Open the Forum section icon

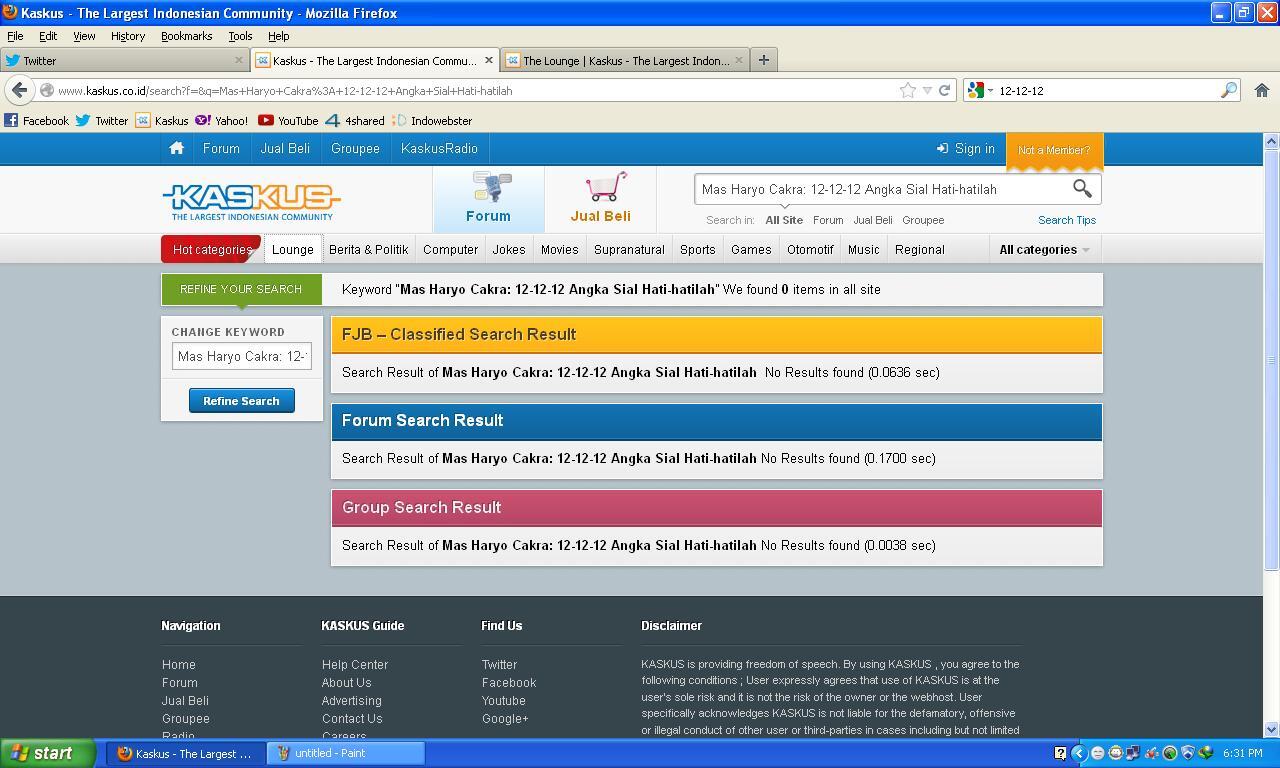(488, 198)
